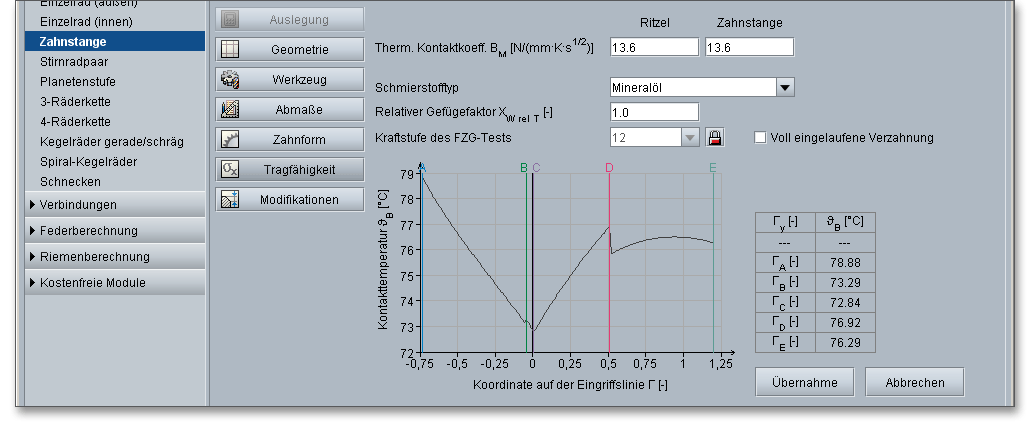Screen dimensions: 1030x422
Task: Click the disabled Auslegung icon
Action: [x=230, y=18]
